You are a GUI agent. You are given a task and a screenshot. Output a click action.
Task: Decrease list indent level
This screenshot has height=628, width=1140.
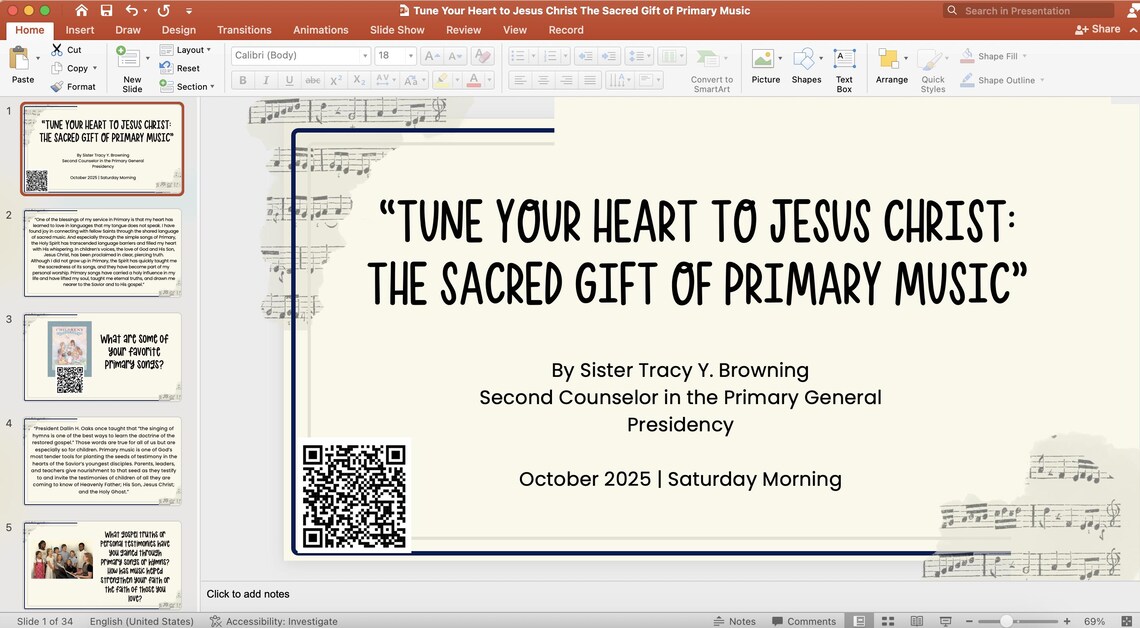pos(585,56)
